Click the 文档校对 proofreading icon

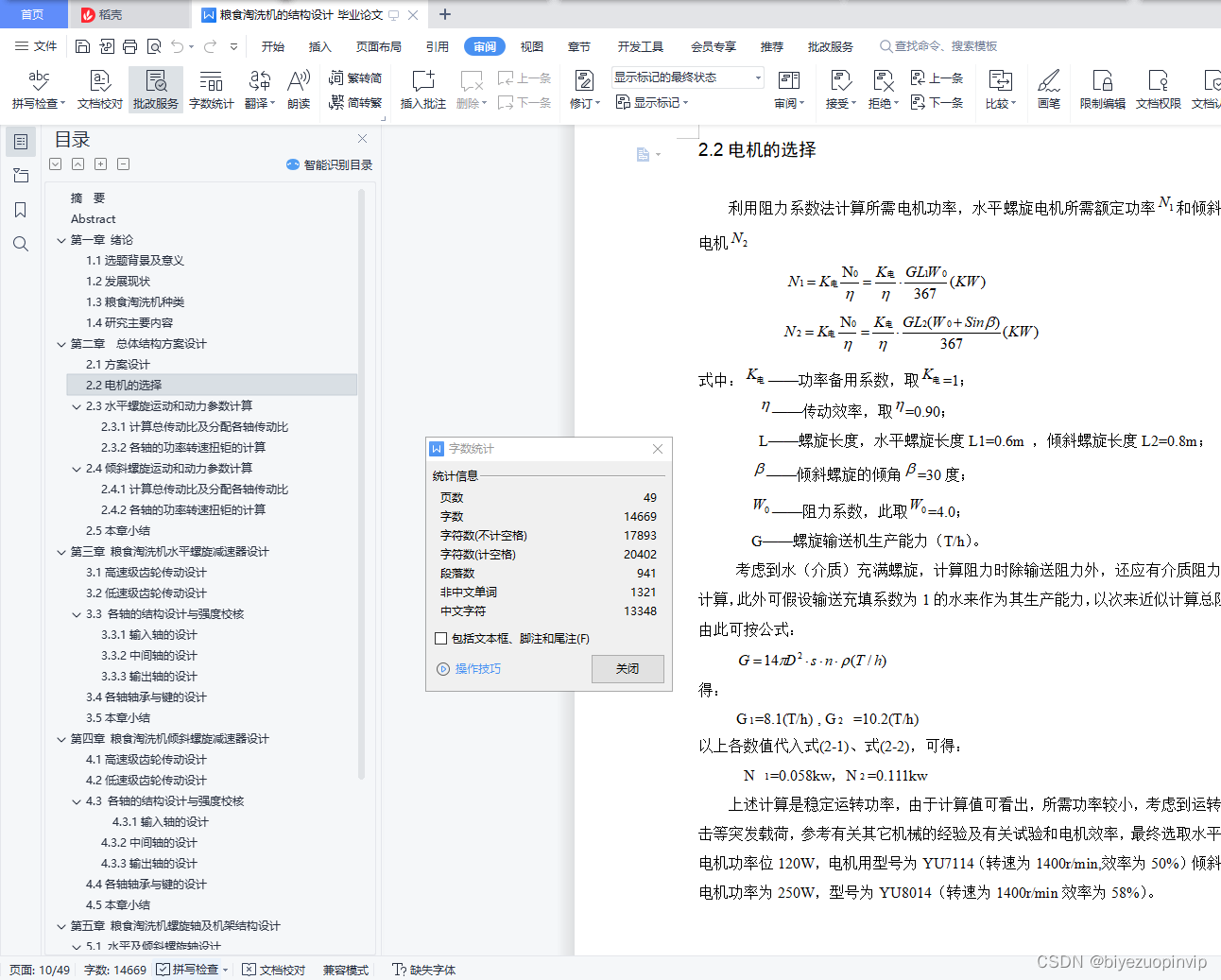[x=100, y=90]
